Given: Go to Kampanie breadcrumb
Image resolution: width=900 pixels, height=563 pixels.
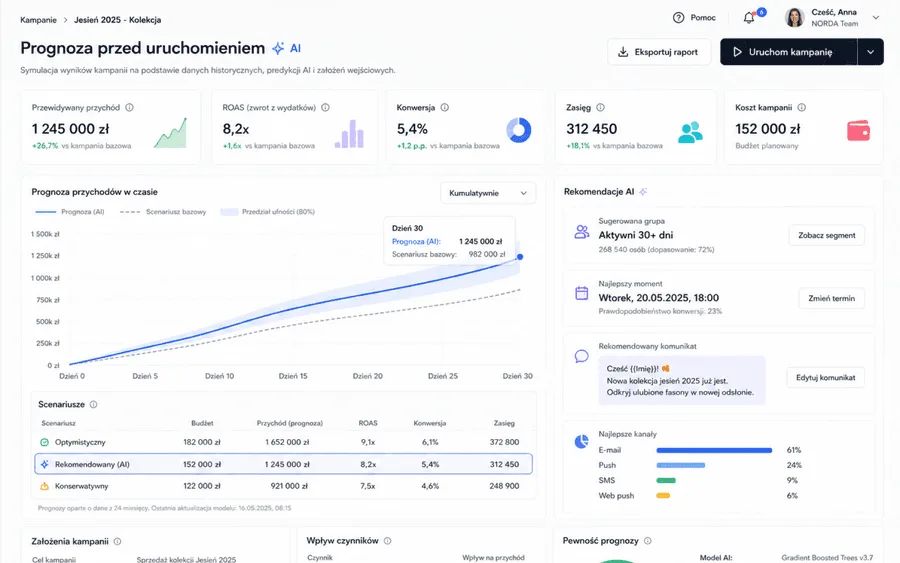Looking at the screenshot, I should 38,20.
